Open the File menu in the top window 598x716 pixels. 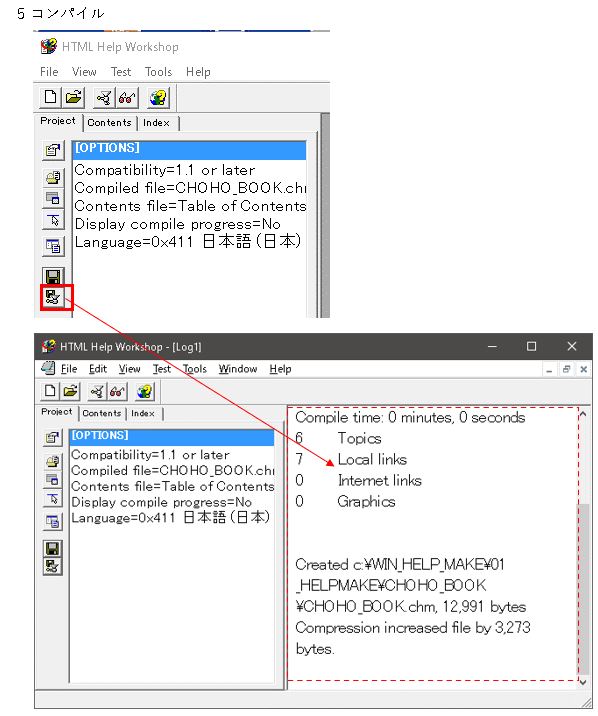(49, 72)
